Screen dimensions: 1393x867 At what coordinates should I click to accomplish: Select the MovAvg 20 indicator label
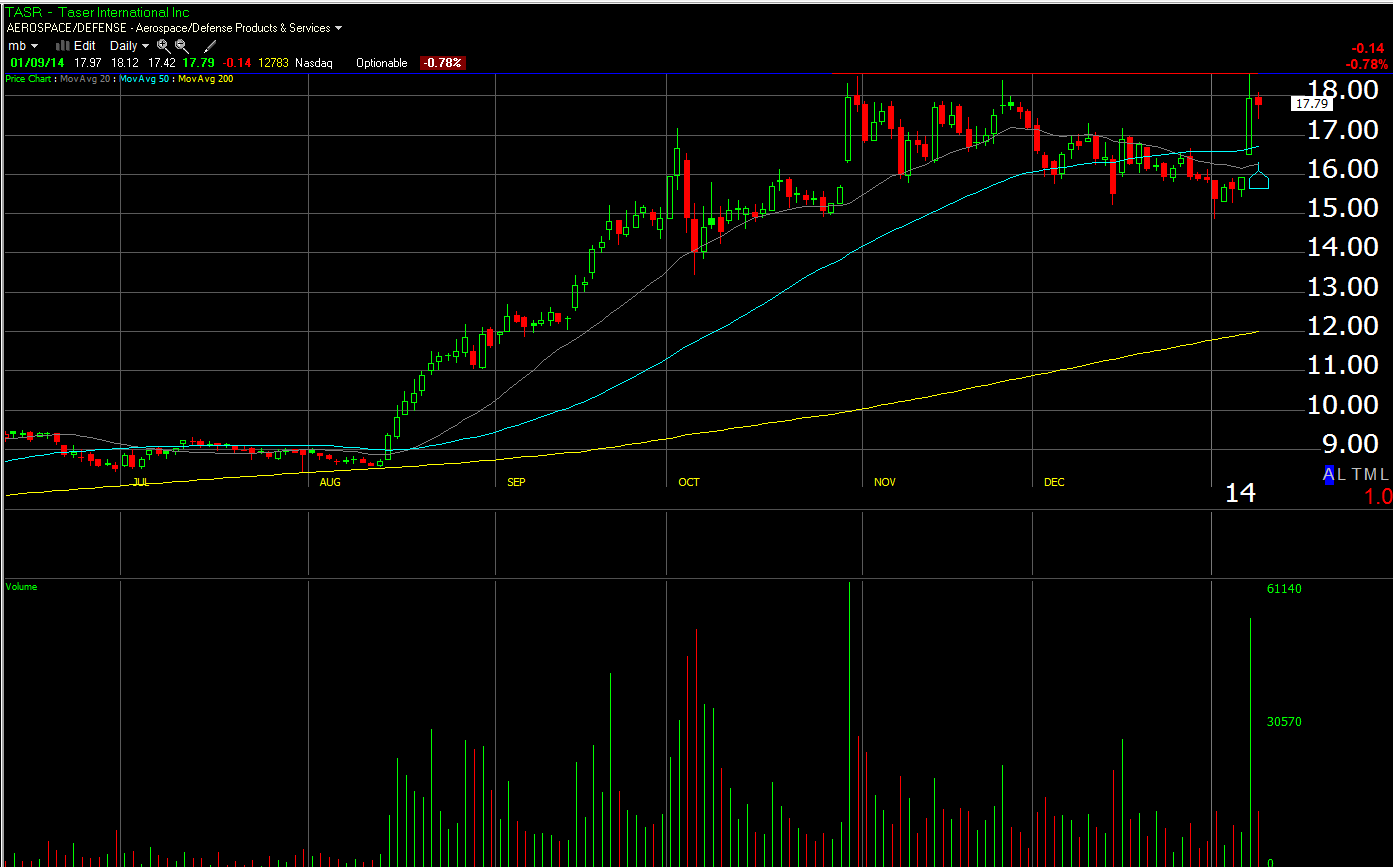87,79
